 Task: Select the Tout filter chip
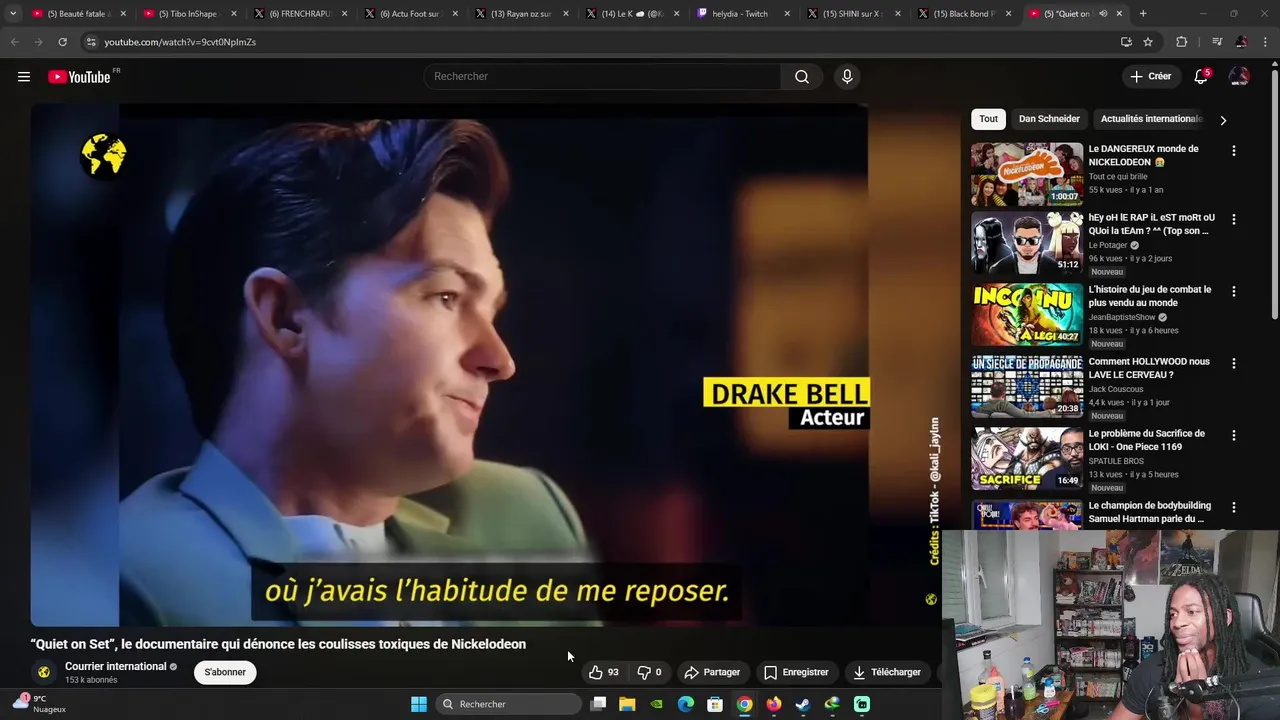[988, 119]
